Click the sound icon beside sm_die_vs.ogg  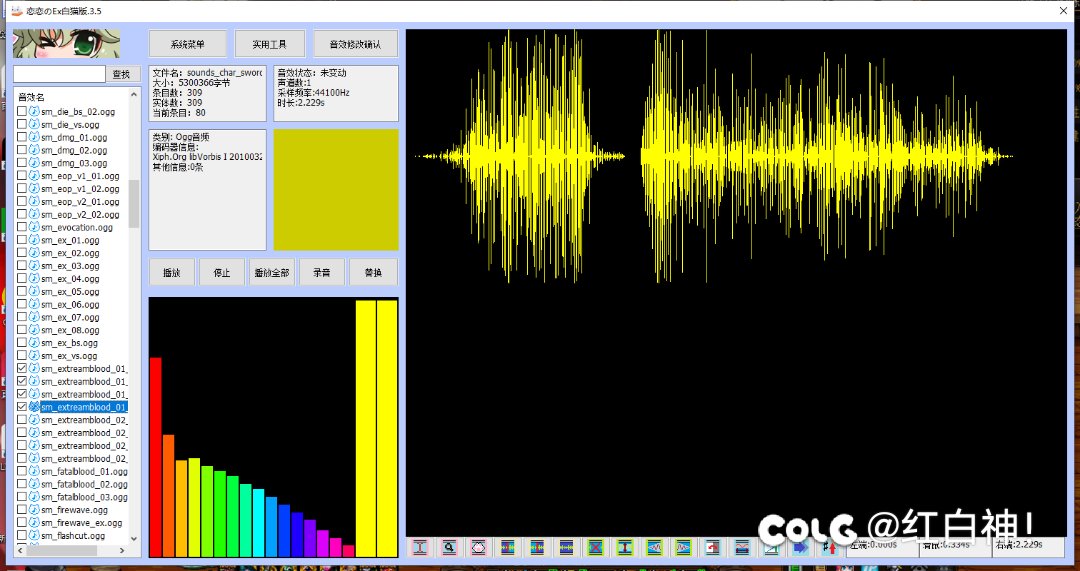34,125
